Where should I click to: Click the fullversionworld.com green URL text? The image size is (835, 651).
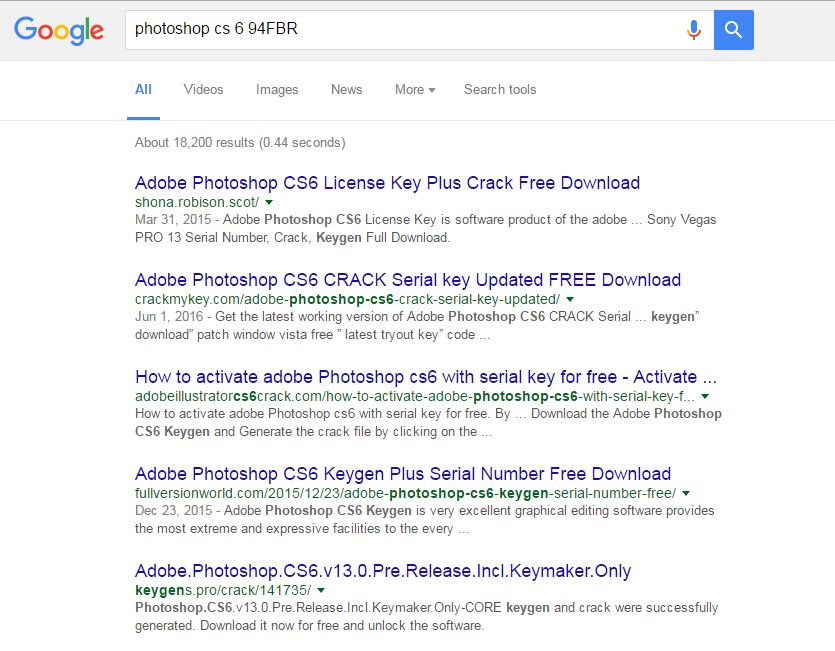[x=405, y=493]
